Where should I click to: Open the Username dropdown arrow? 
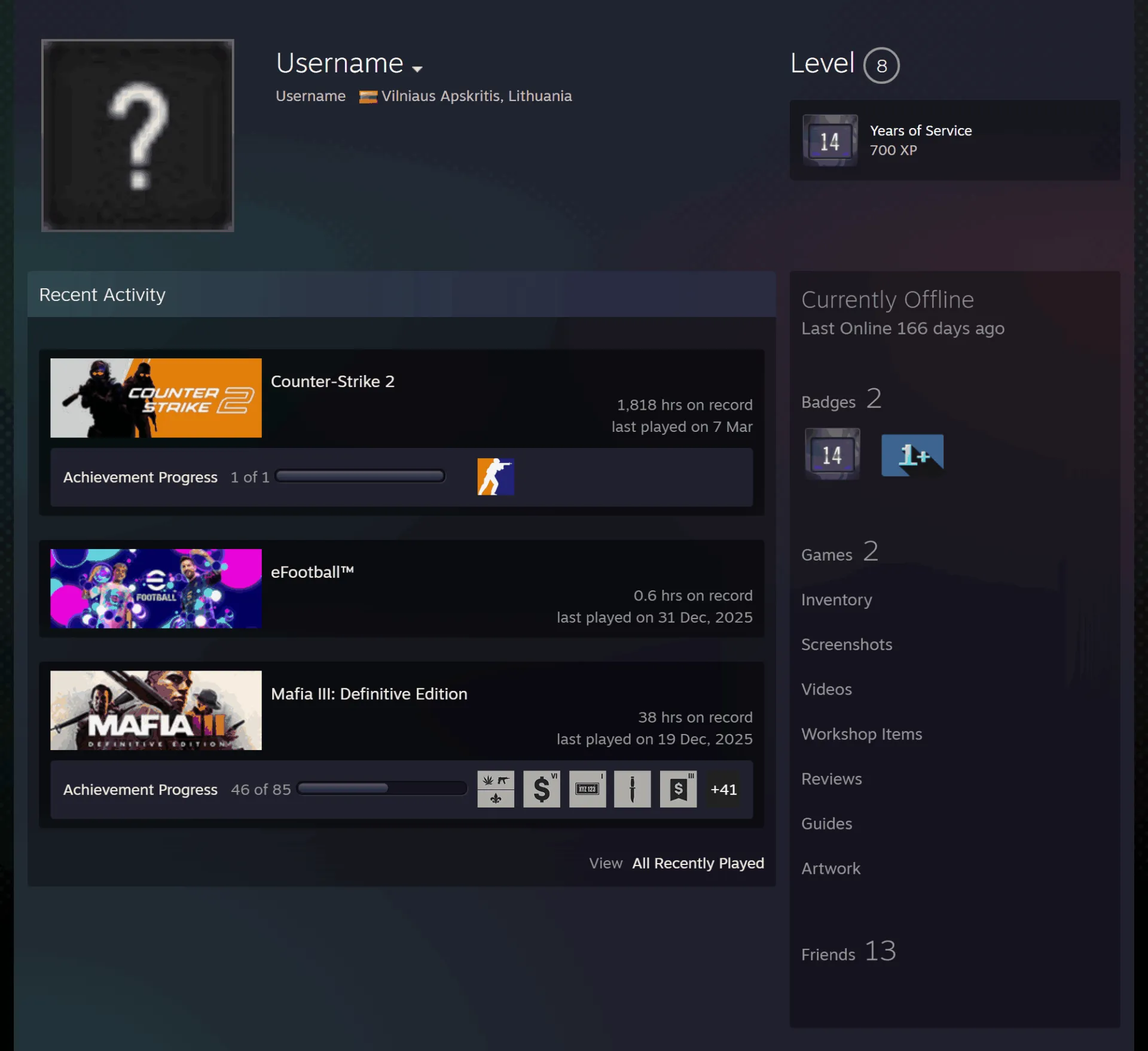click(x=417, y=69)
